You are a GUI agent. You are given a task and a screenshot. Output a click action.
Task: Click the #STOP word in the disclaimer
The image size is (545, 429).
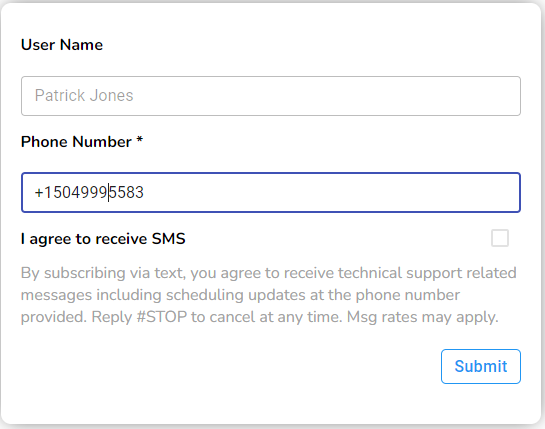point(162,317)
